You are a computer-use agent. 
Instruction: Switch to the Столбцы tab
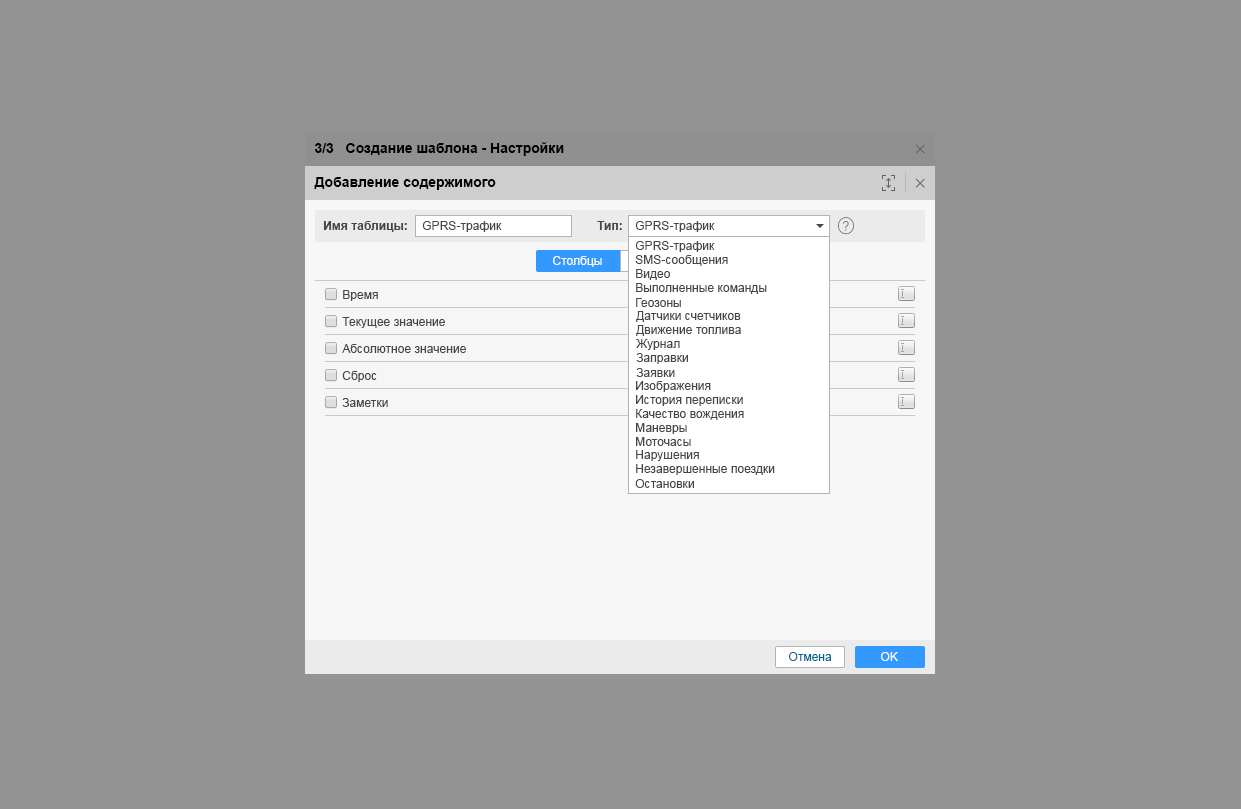(x=577, y=261)
